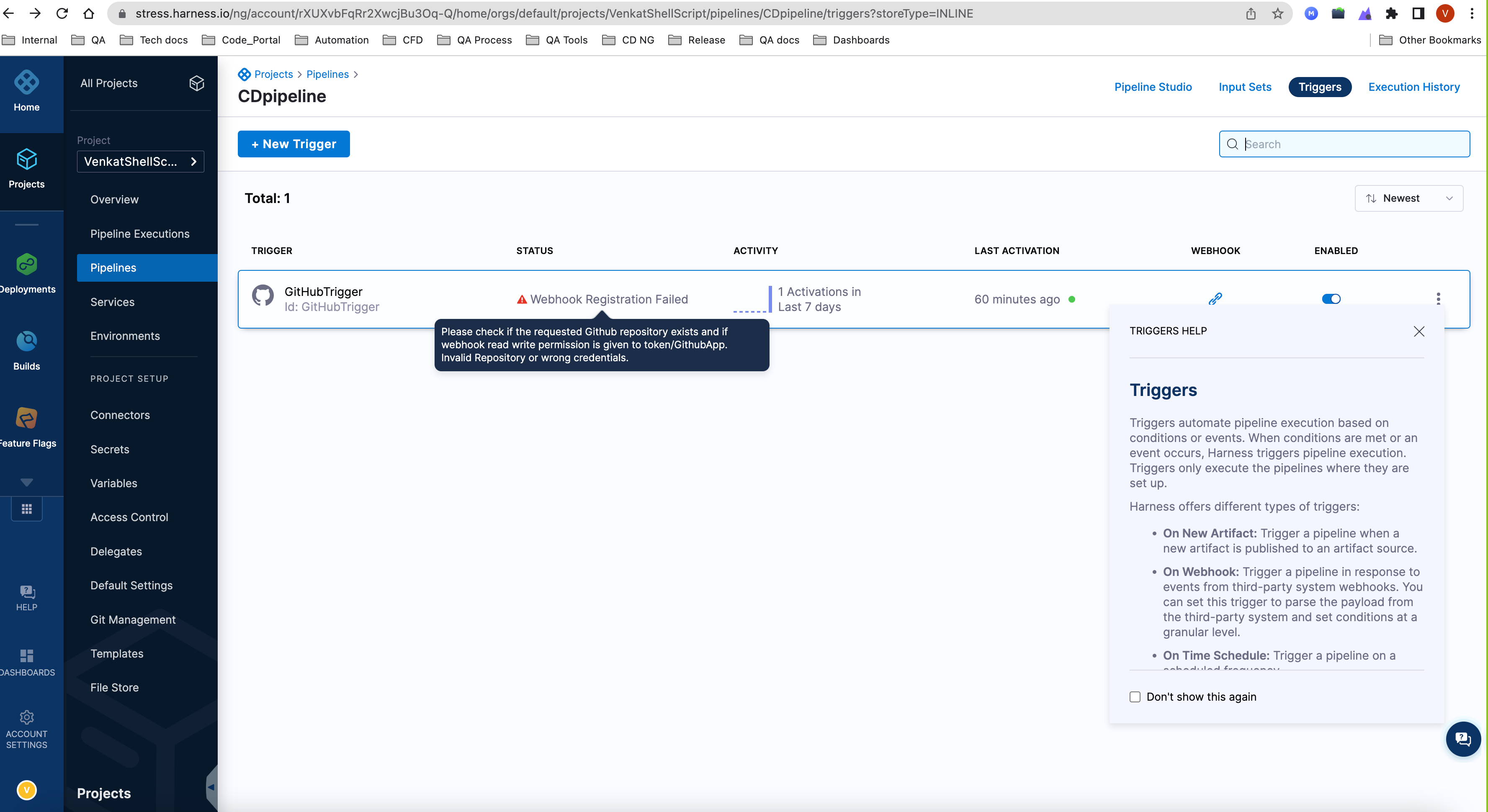Open Account Settings gear icon
The width and height of the screenshot is (1488, 812).
(26, 717)
